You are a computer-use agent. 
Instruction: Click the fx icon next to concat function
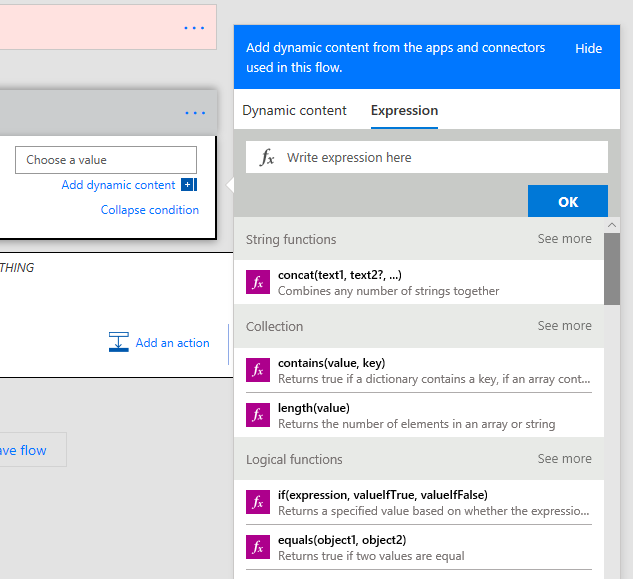pyautogui.click(x=258, y=282)
